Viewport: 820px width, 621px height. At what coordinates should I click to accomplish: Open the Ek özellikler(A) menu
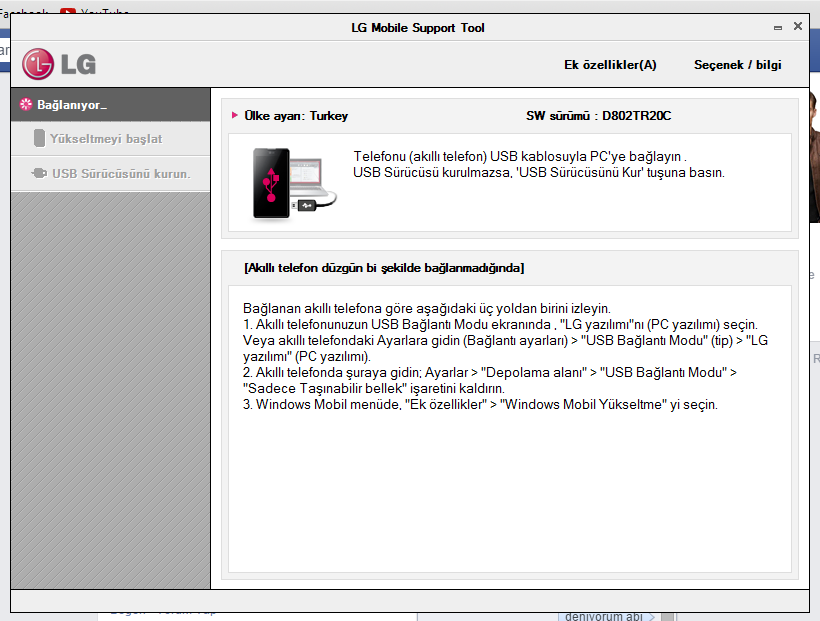[x=610, y=65]
